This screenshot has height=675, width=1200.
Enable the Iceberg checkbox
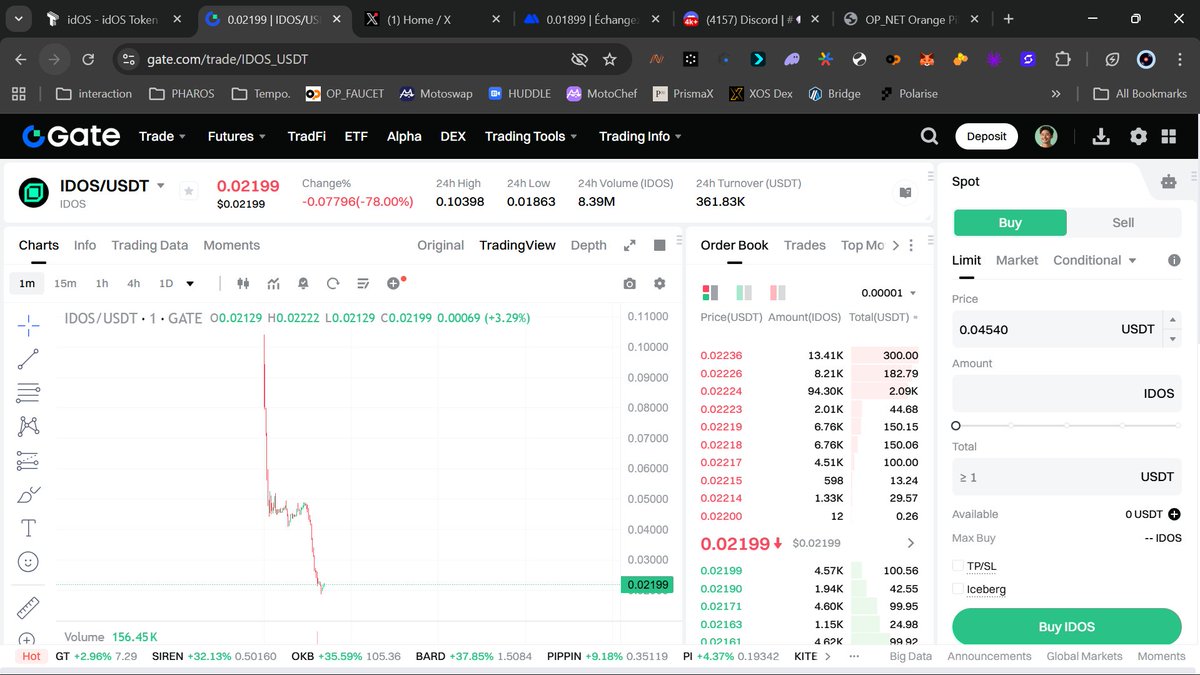click(959, 589)
